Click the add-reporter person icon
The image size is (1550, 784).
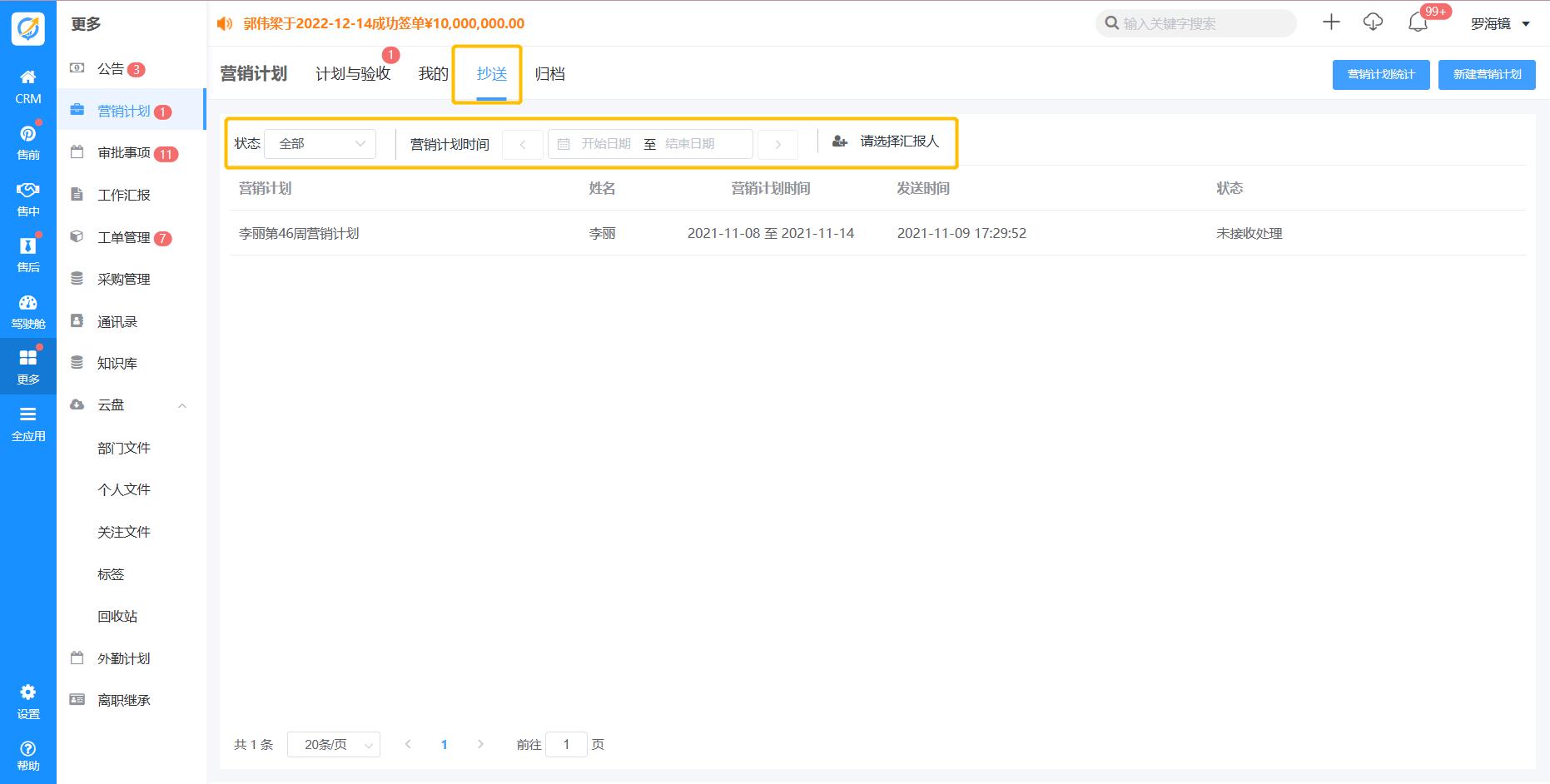840,141
